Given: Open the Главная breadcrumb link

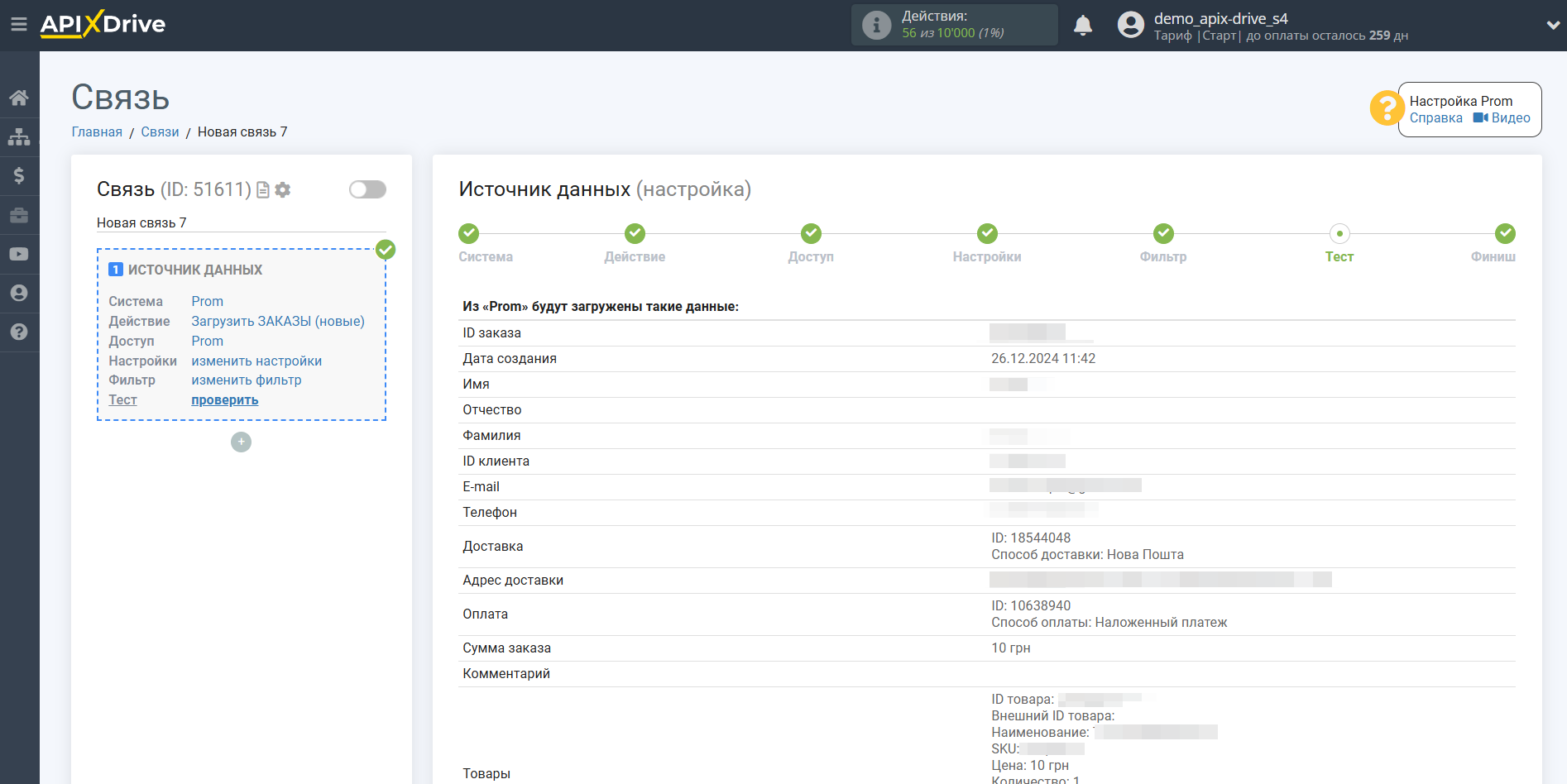Looking at the screenshot, I should point(97,132).
